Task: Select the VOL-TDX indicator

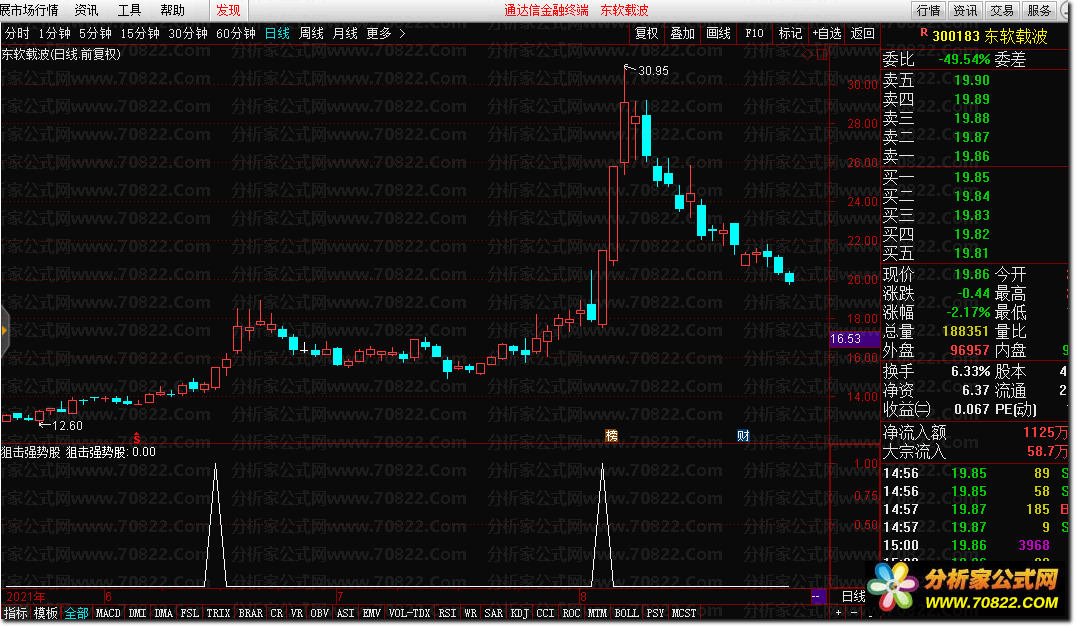Action: (409, 613)
